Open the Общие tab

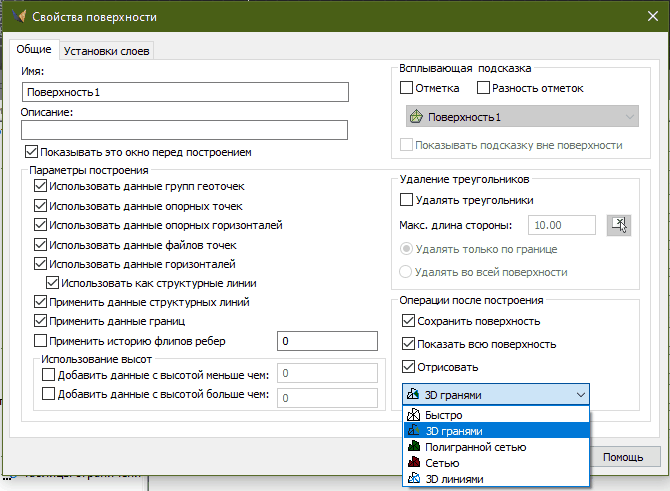35,51
